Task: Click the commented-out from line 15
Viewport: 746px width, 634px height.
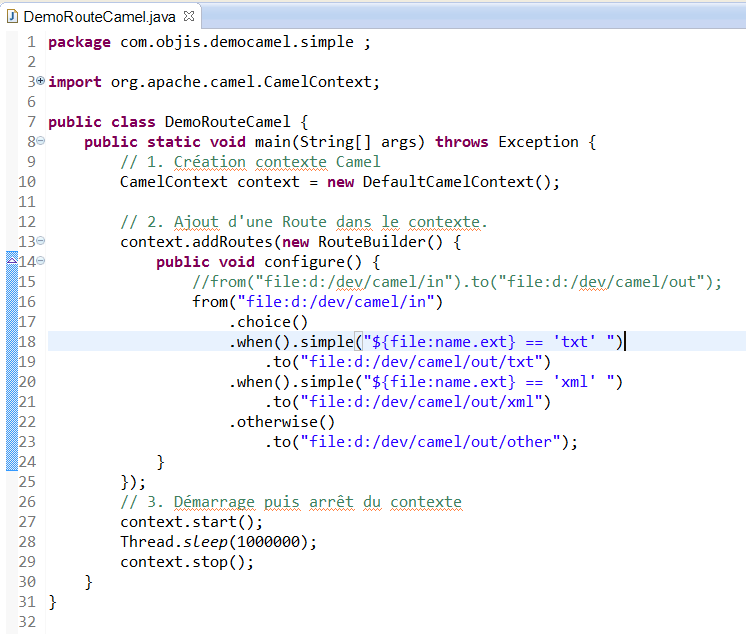Action: point(457,282)
